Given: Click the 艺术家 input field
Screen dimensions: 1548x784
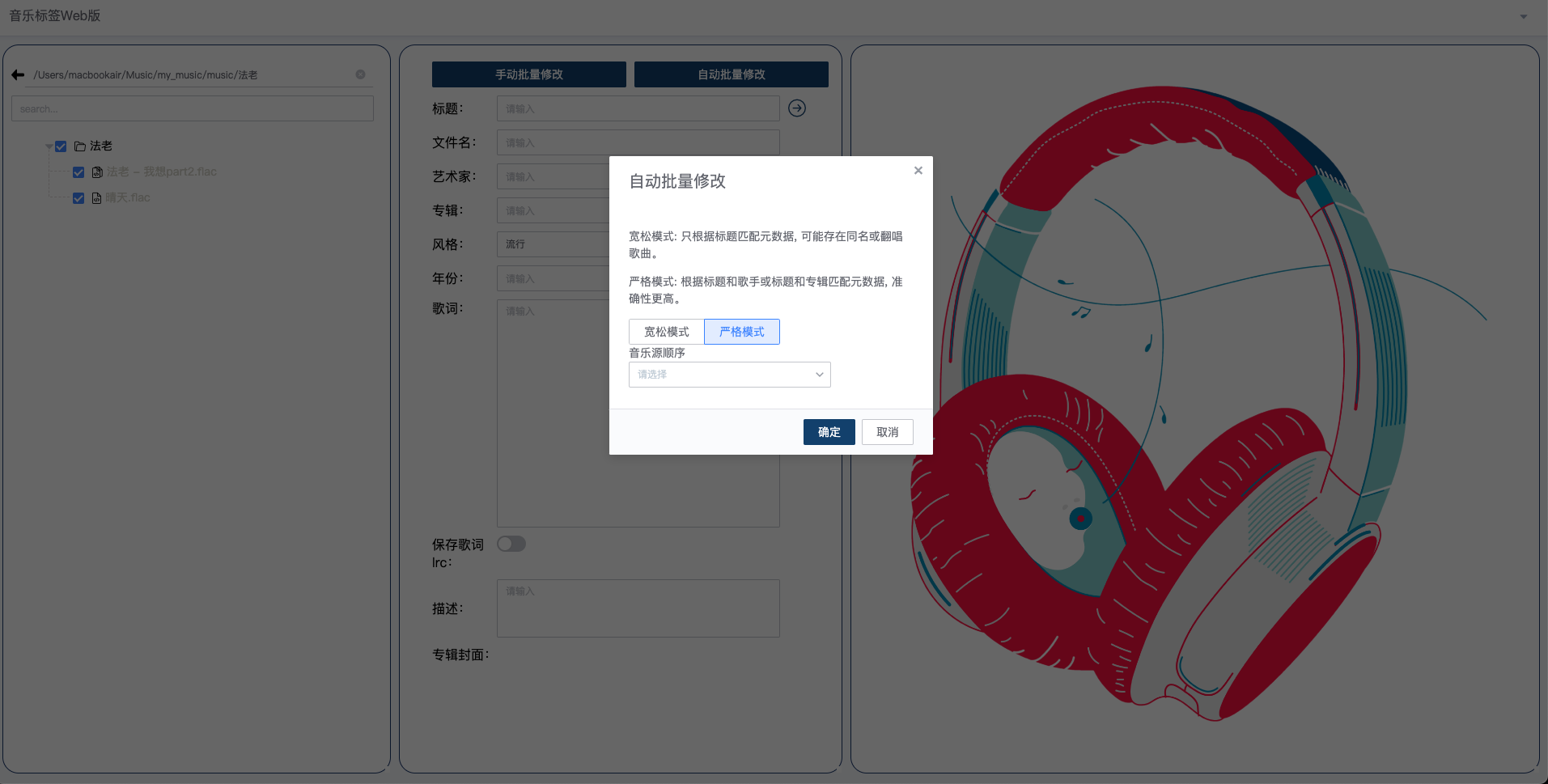Looking at the screenshot, I should coord(553,176).
